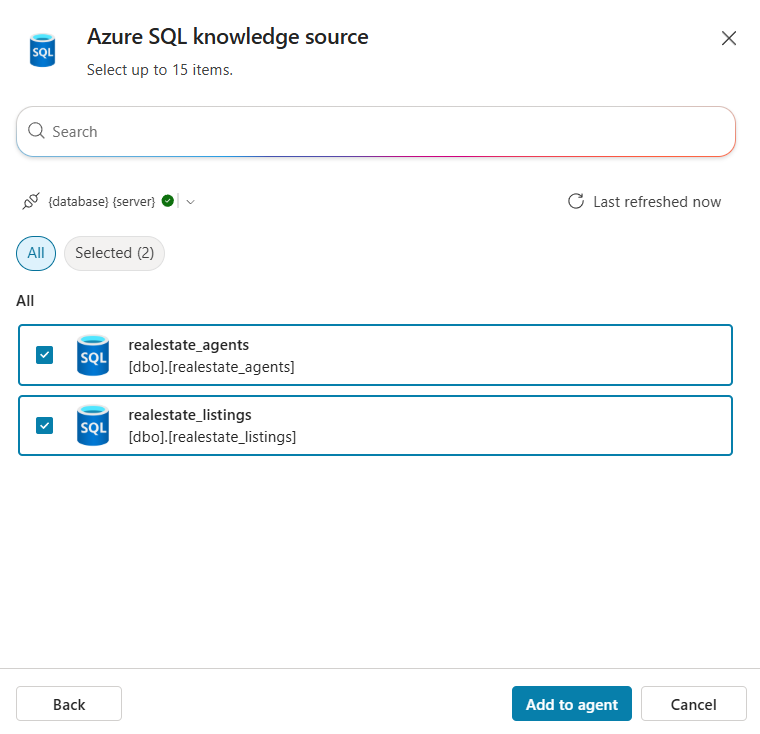Uncheck the realestate_listings checkbox
This screenshot has width=760, height=734.
(x=44, y=425)
